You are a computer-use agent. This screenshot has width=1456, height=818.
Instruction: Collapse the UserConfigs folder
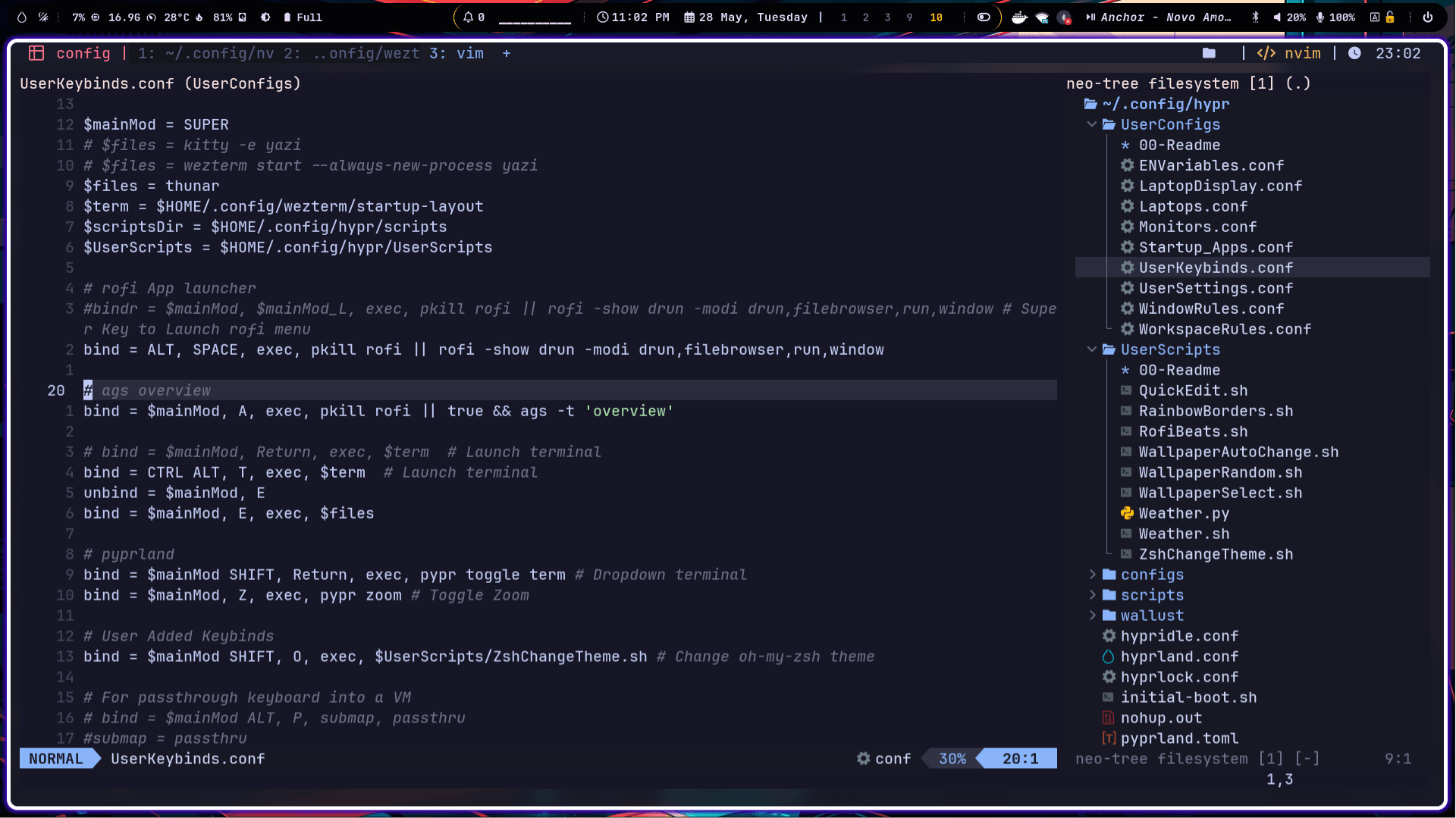pyautogui.click(x=1091, y=124)
